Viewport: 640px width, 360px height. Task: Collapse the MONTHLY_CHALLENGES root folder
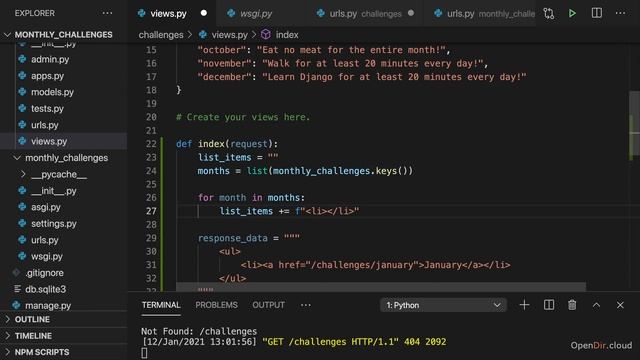pyautogui.click(x=7, y=35)
